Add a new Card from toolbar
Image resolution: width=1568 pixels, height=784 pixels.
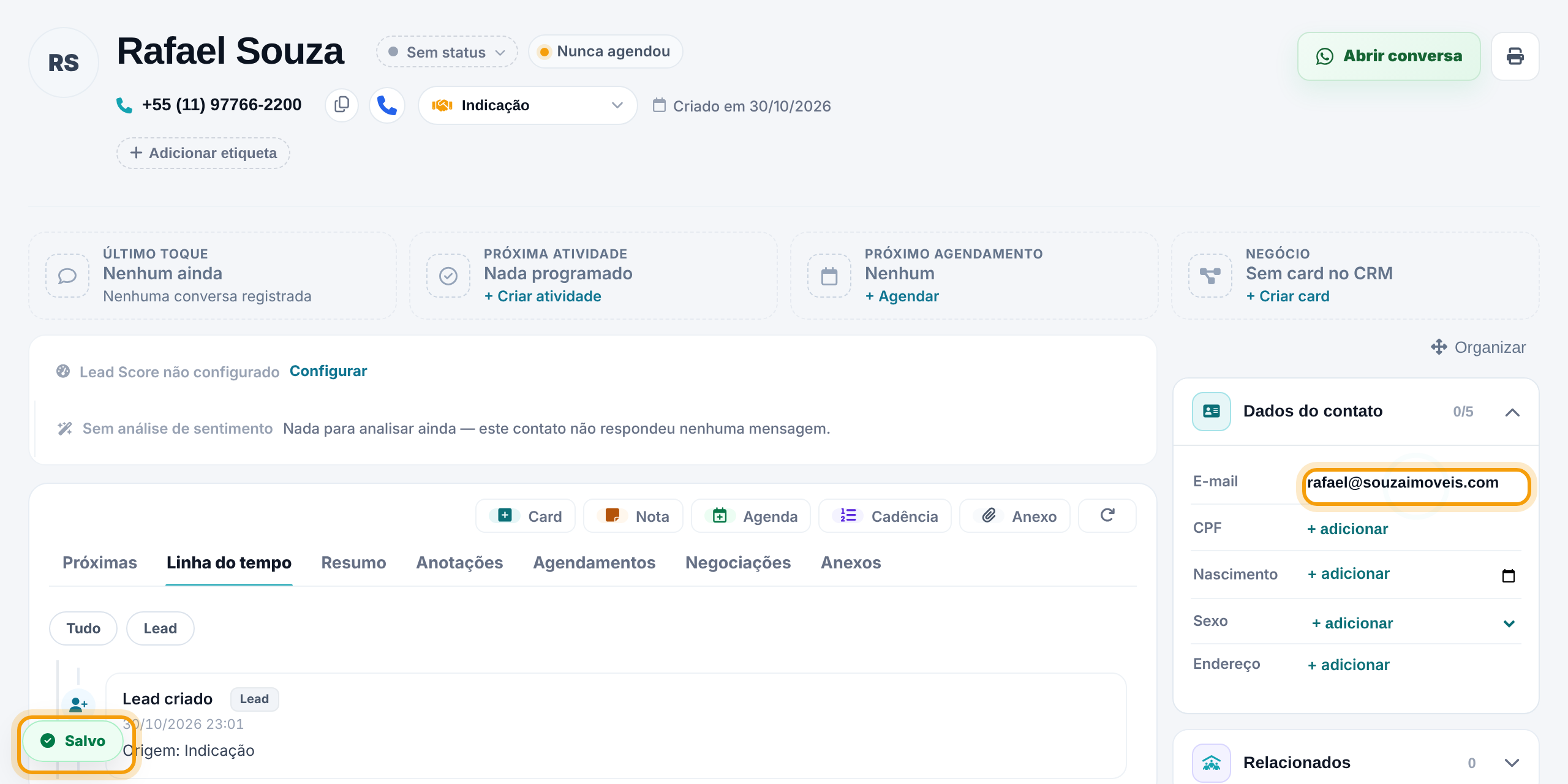click(x=526, y=516)
